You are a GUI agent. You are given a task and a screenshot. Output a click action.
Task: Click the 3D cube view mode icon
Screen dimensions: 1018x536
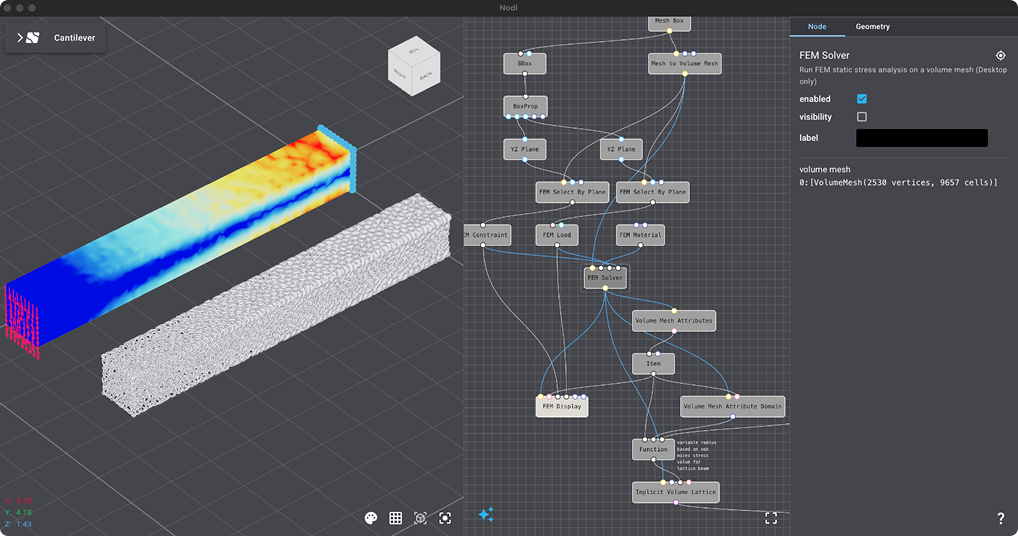click(x=420, y=518)
